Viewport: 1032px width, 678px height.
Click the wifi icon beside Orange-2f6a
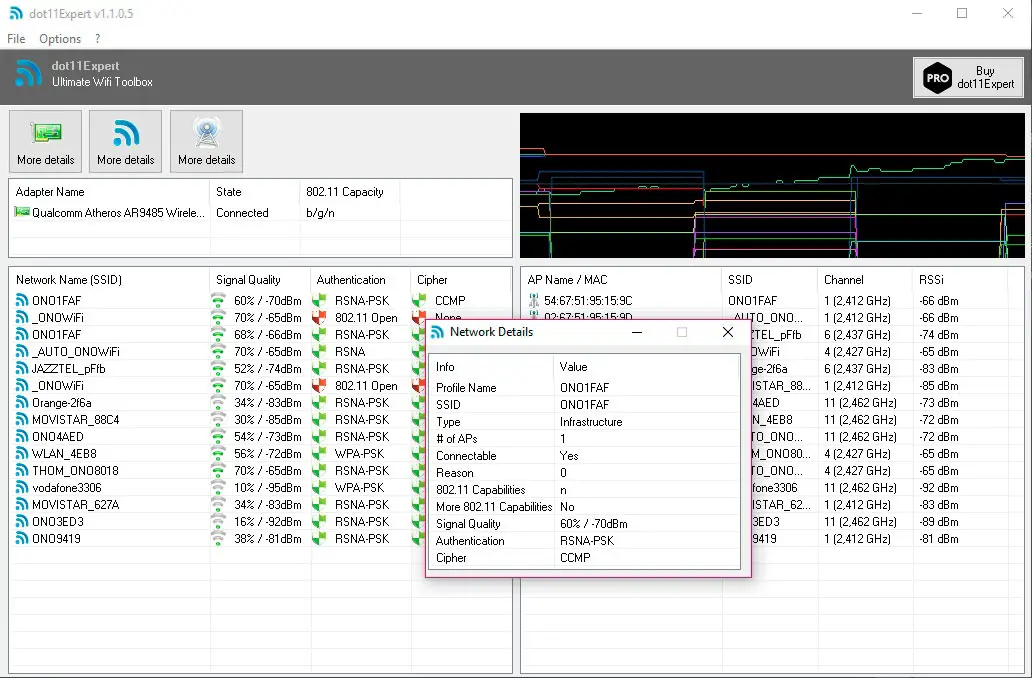click(x=22, y=403)
